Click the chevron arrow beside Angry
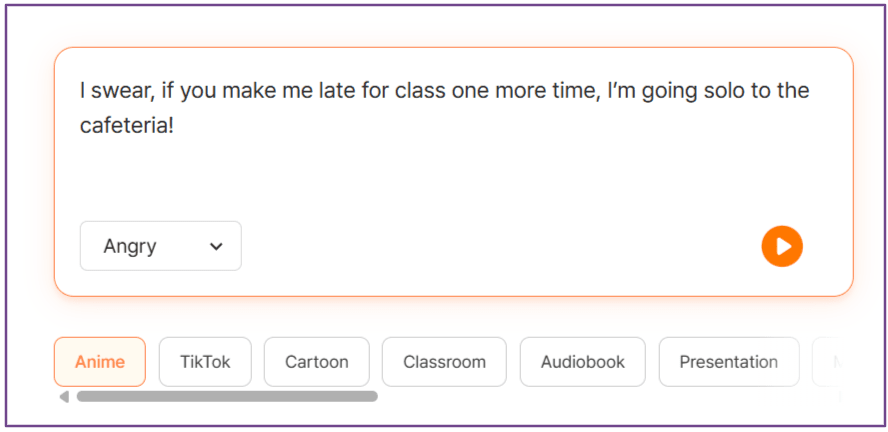The width and height of the screenshot is (888, 432). (216, 247)
